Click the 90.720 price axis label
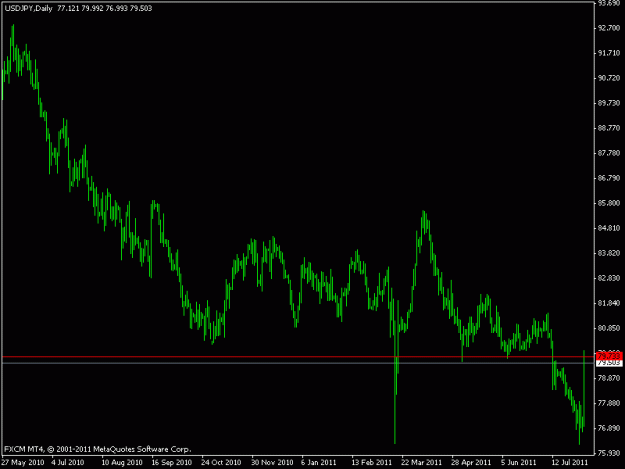The height and width of the screenshot is (469, 625). [609, 78]
